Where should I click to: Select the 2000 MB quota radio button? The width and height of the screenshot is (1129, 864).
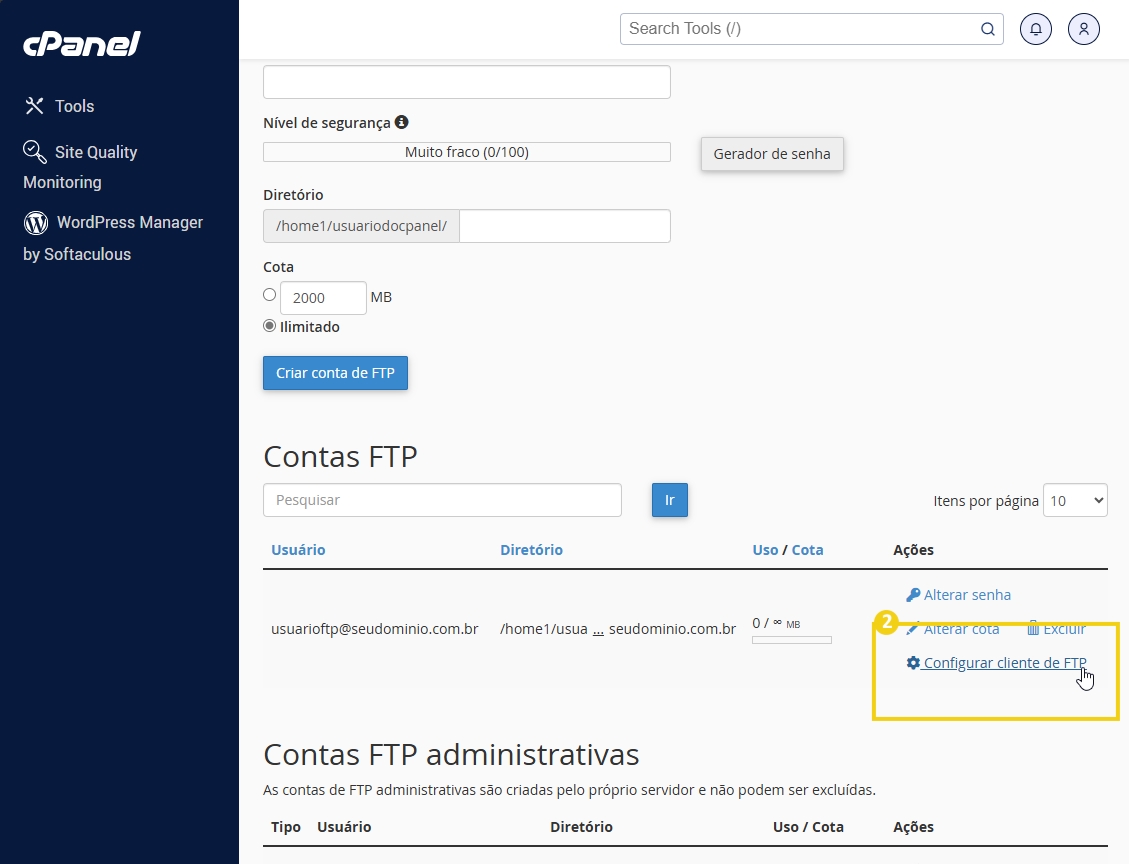tap(269, 294)
